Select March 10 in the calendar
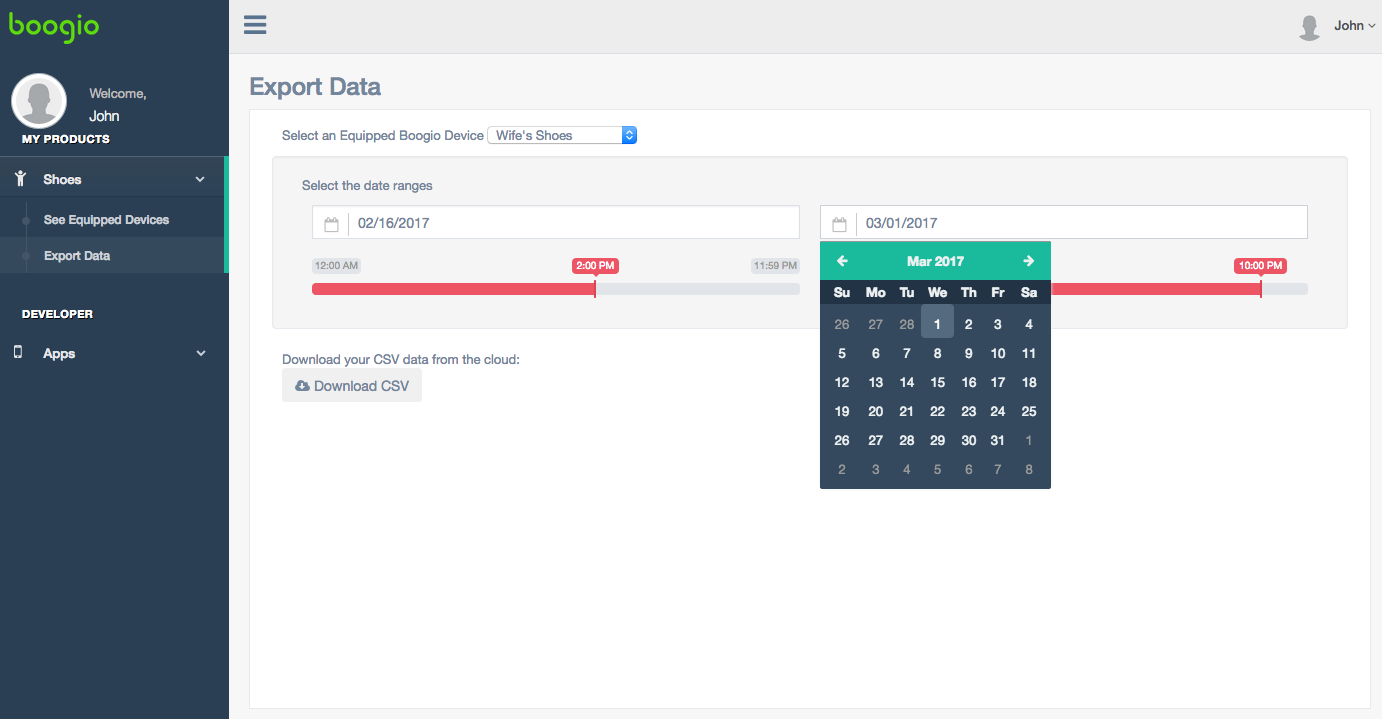The height and width of the screenshot is (719, 1382). (997, 353)
